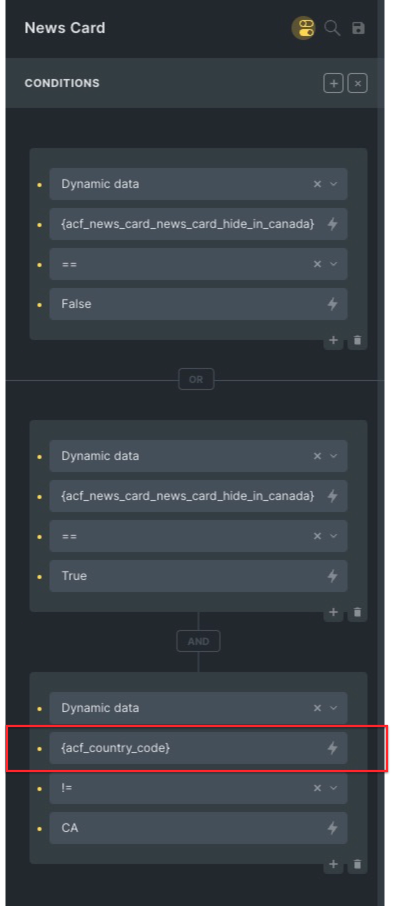Toggle the AND relation connector
The image size is (394, 906).
pos(198,641)
